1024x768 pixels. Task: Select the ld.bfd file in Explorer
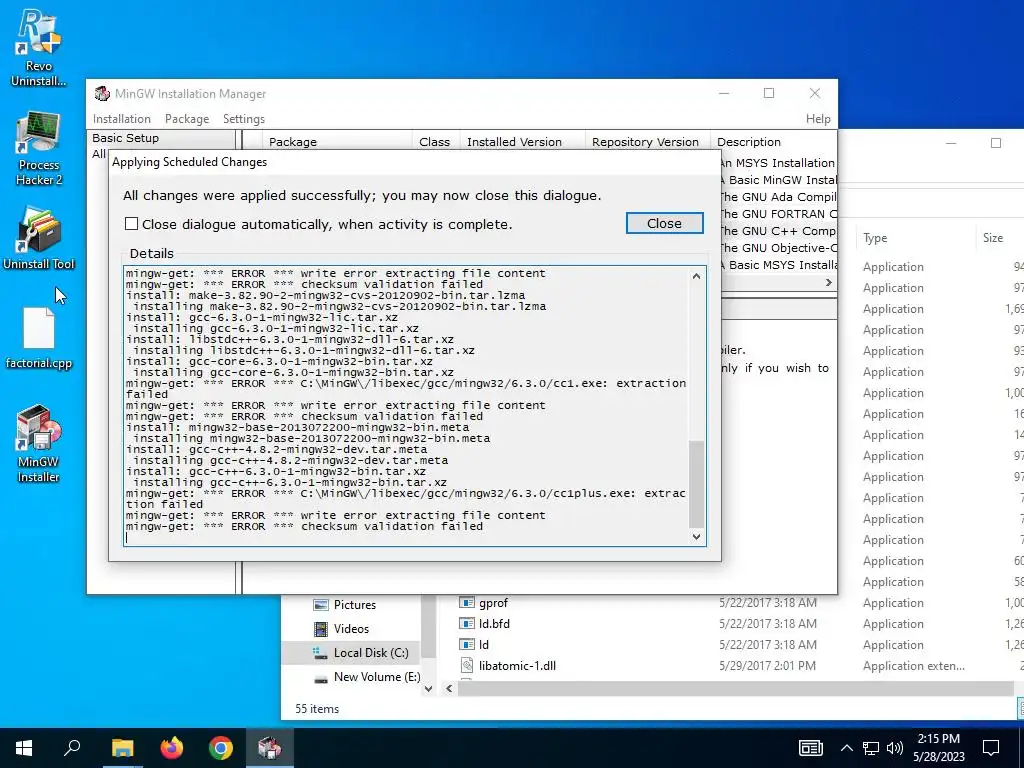click(x=485, y=624)
